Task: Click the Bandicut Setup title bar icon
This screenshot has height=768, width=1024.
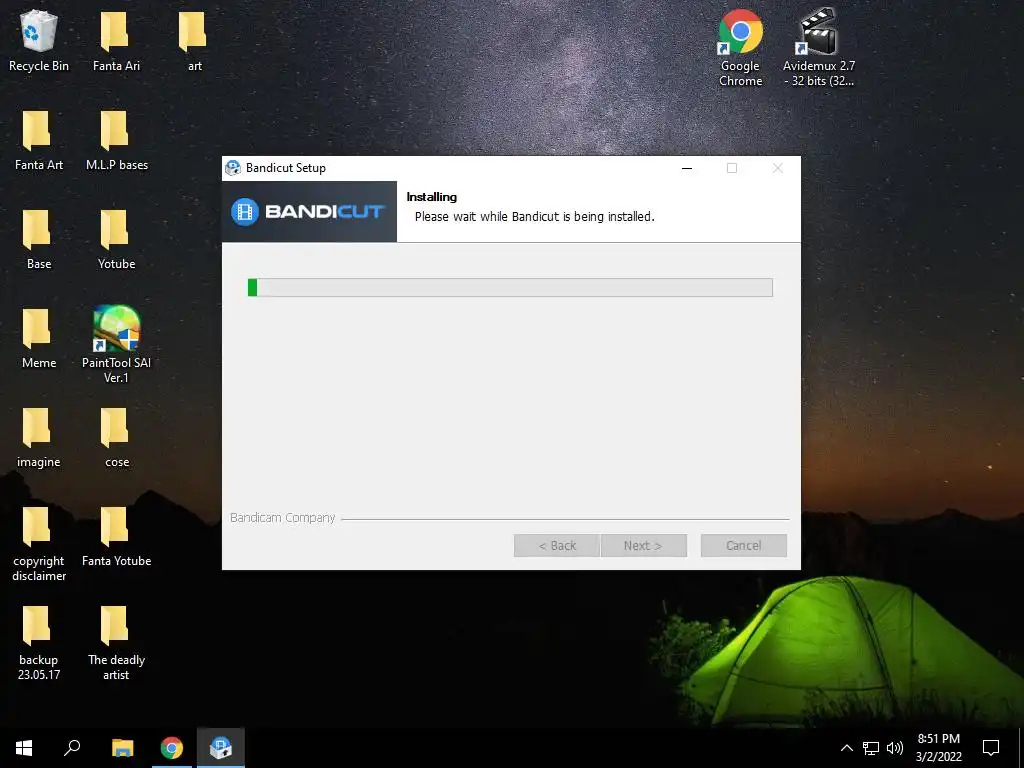Action: tap(233, 168)
